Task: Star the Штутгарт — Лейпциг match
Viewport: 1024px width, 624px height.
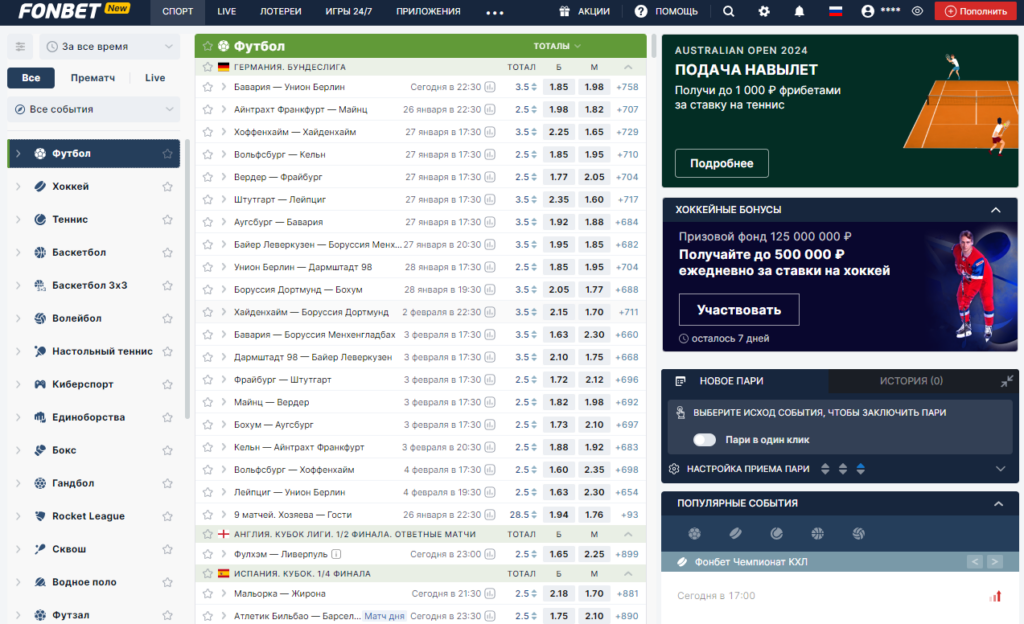Action: pyautogui.click(x=208, y=200)
